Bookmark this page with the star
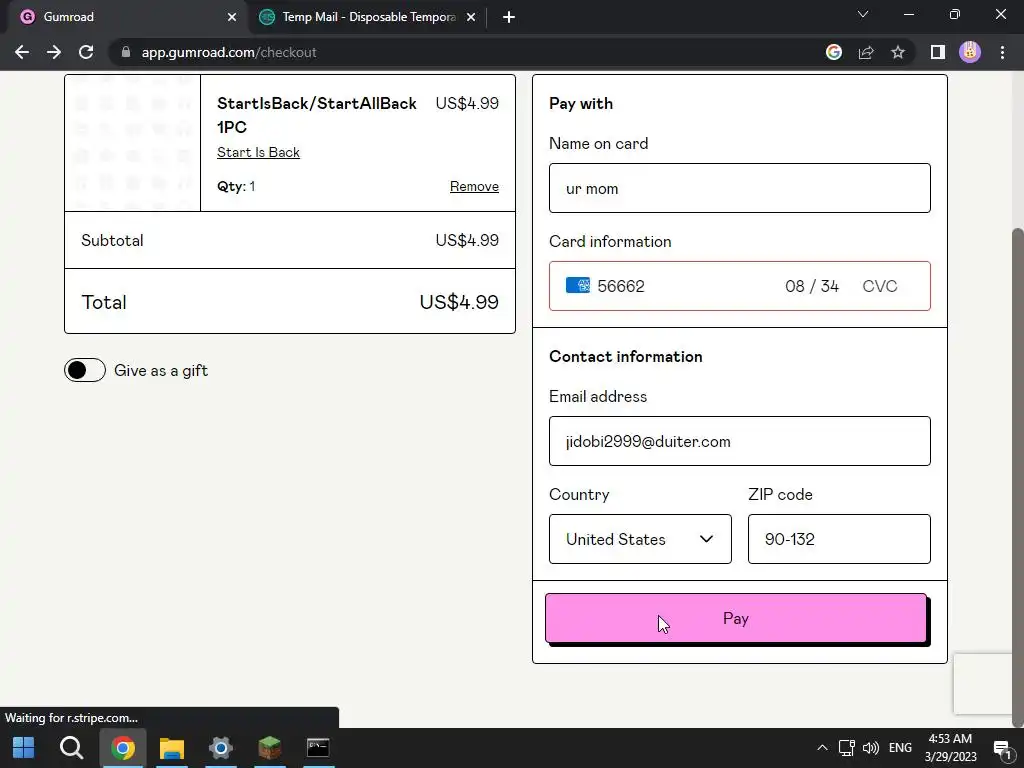 tap(898, 52)
